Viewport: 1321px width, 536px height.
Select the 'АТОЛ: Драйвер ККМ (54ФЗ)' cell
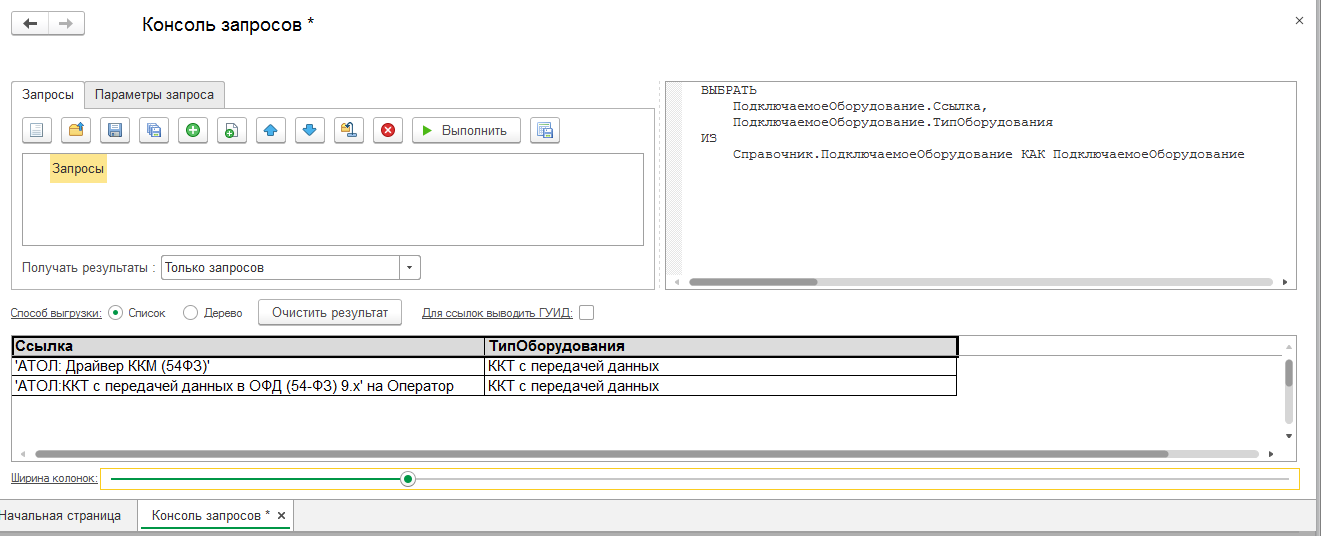[248, 366]
